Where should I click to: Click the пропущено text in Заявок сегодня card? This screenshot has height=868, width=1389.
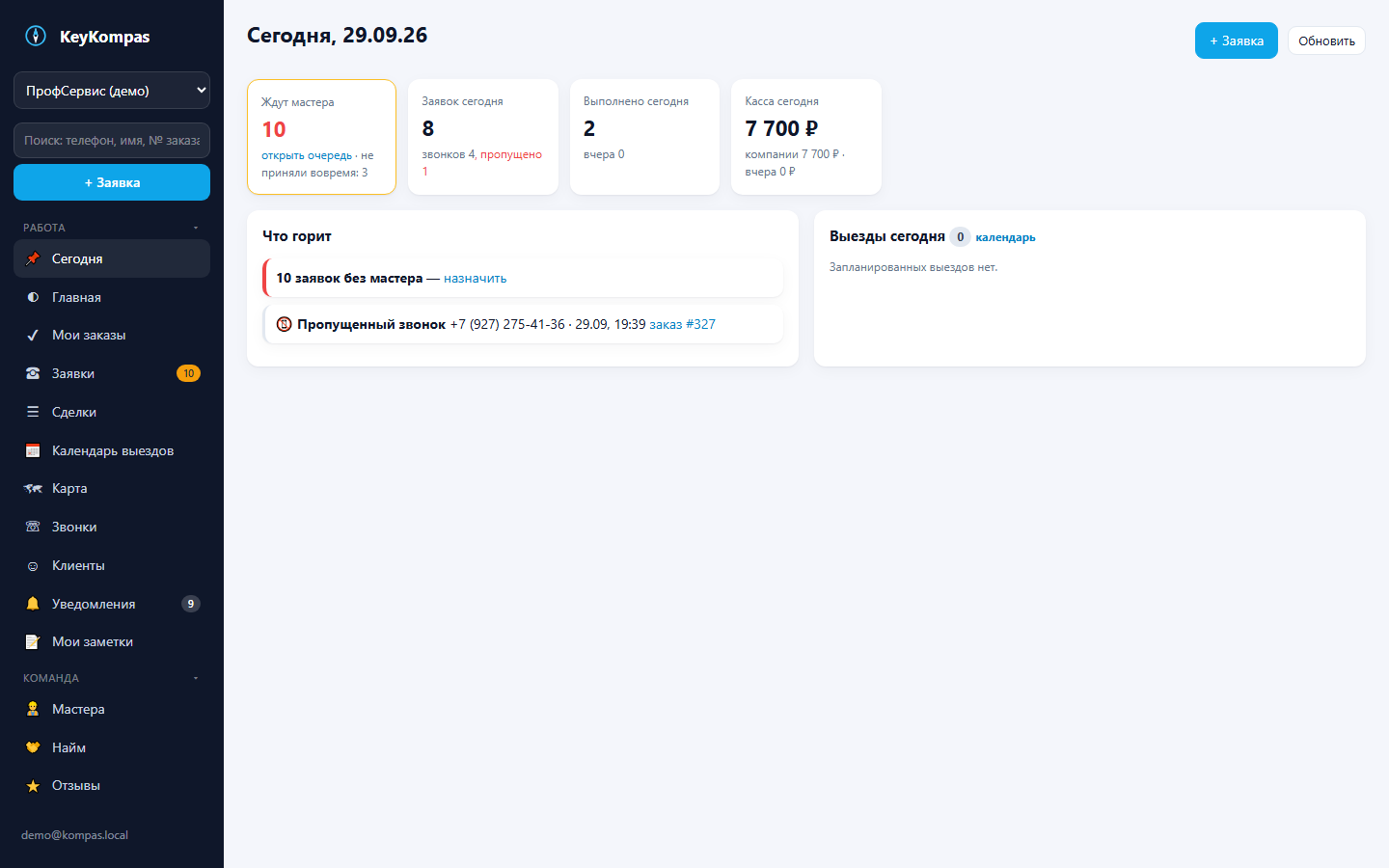pyautogui.click(x=511, y=154)
